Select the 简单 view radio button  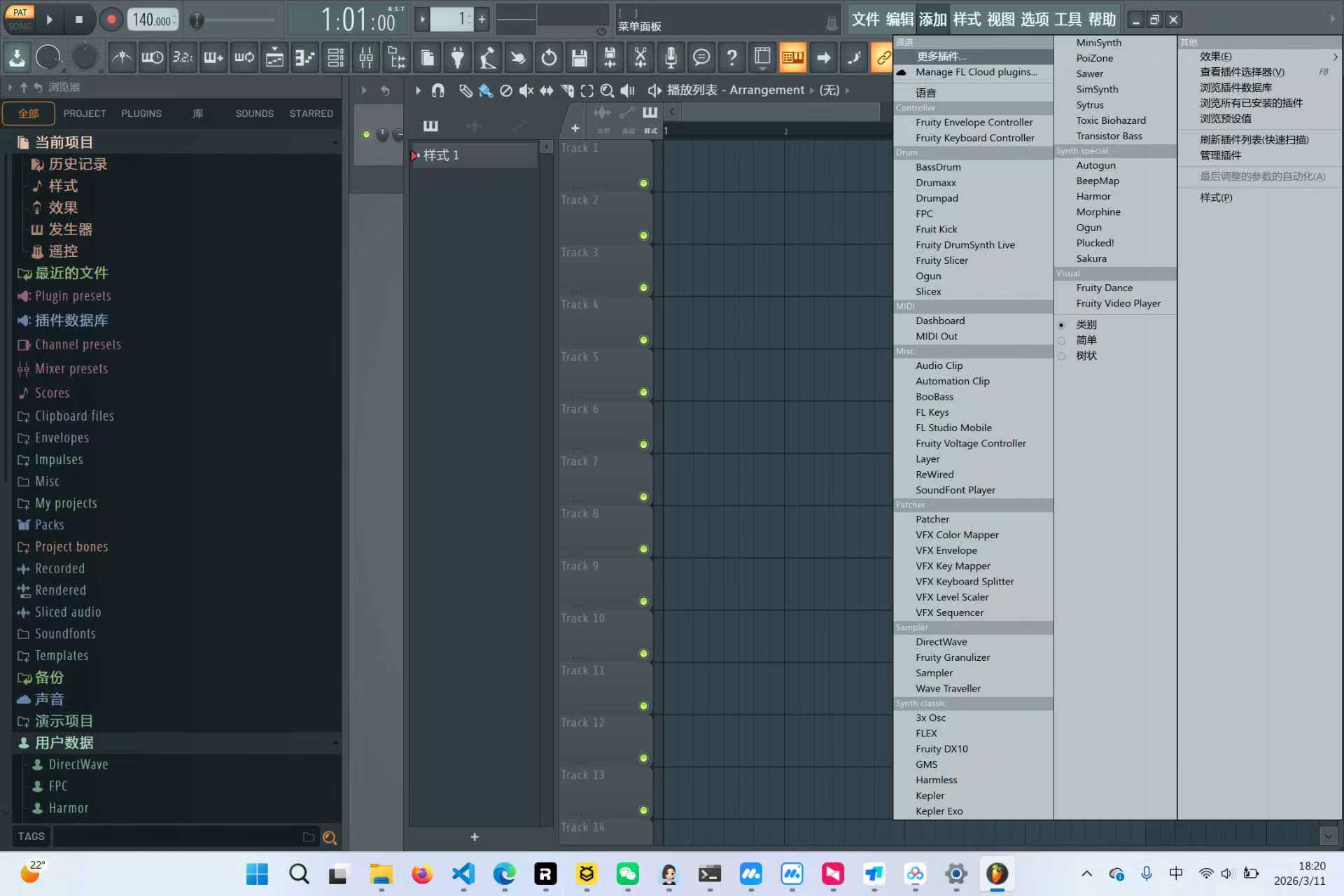point(1063,340)
